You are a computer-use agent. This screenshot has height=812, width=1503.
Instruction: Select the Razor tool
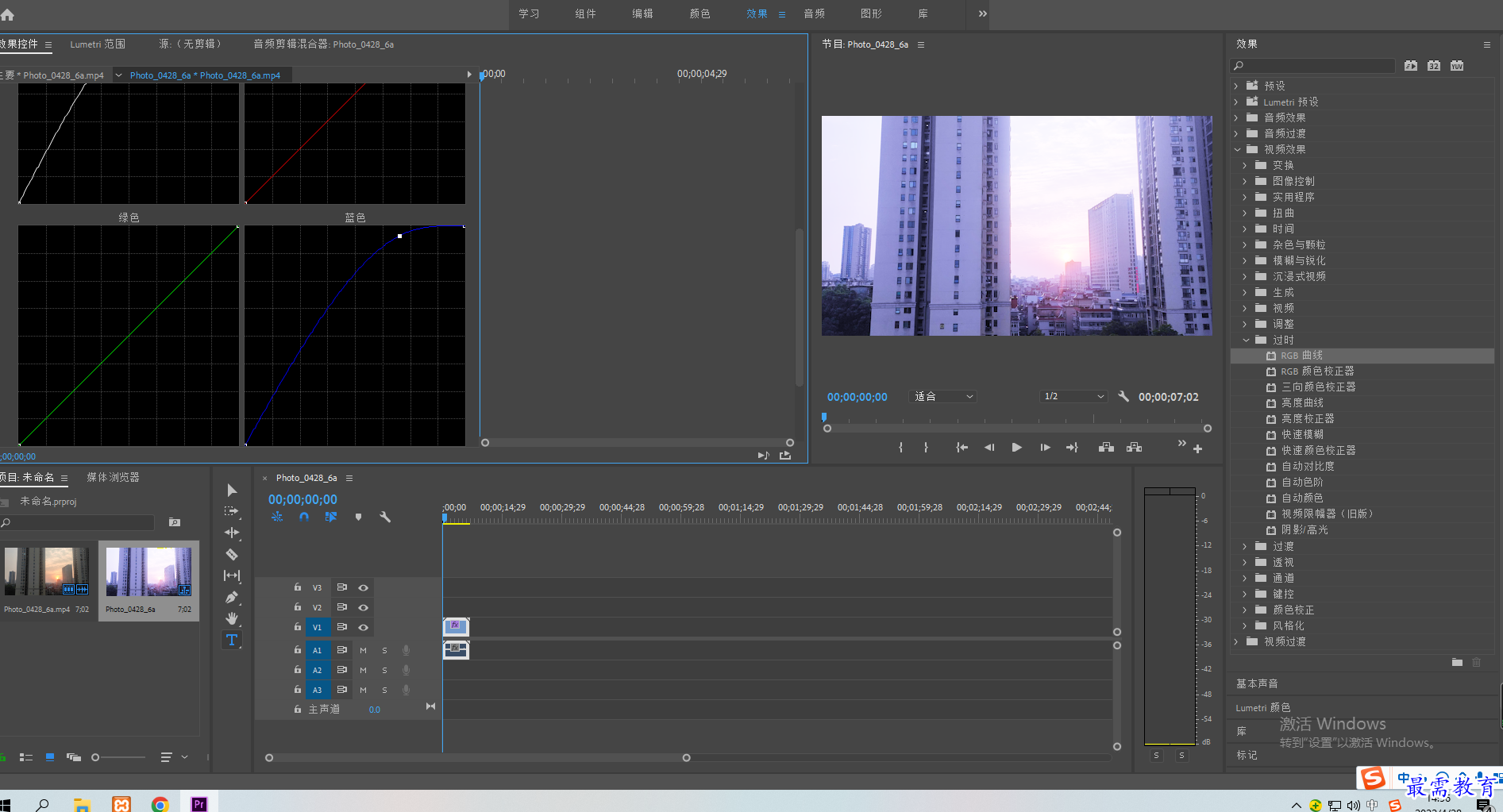click(x=232, y=555)
